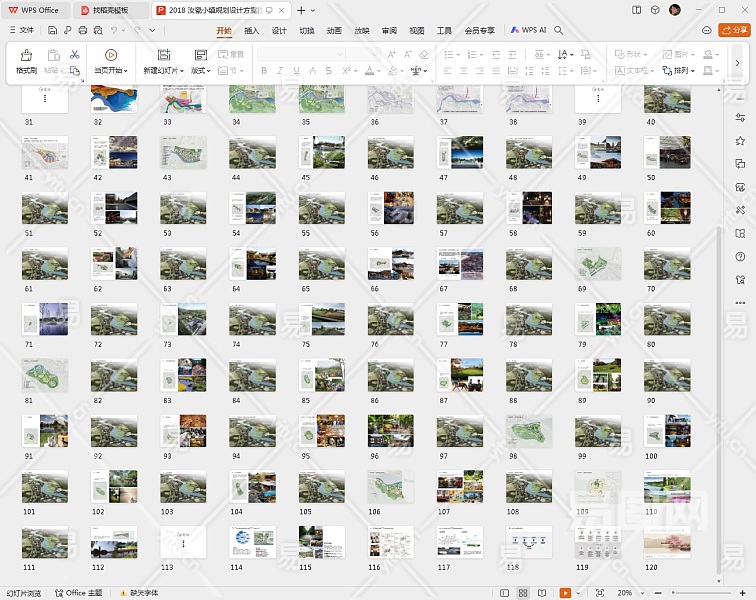
Task: Click the orange slideshow play button
Action: 566,593
